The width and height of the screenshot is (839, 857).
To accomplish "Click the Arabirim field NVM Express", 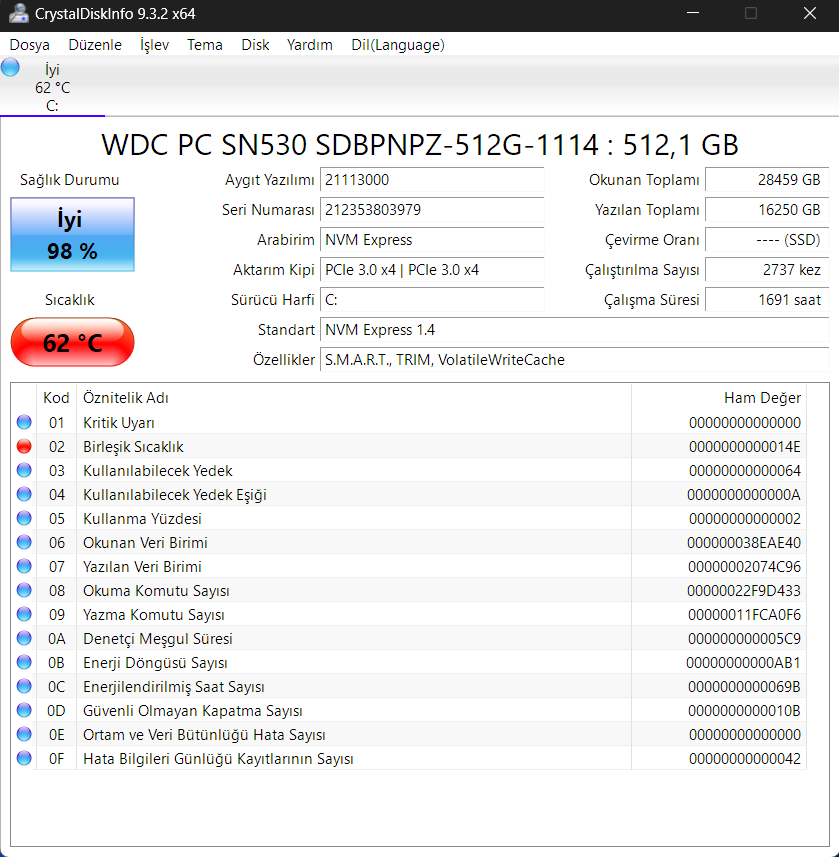I will [x=432, y=240].
